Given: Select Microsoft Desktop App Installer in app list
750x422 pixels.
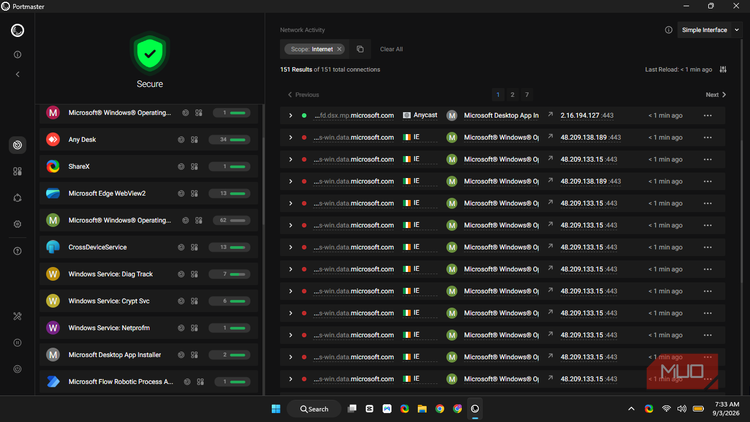Looking at the screenshot, I should 149,355.
